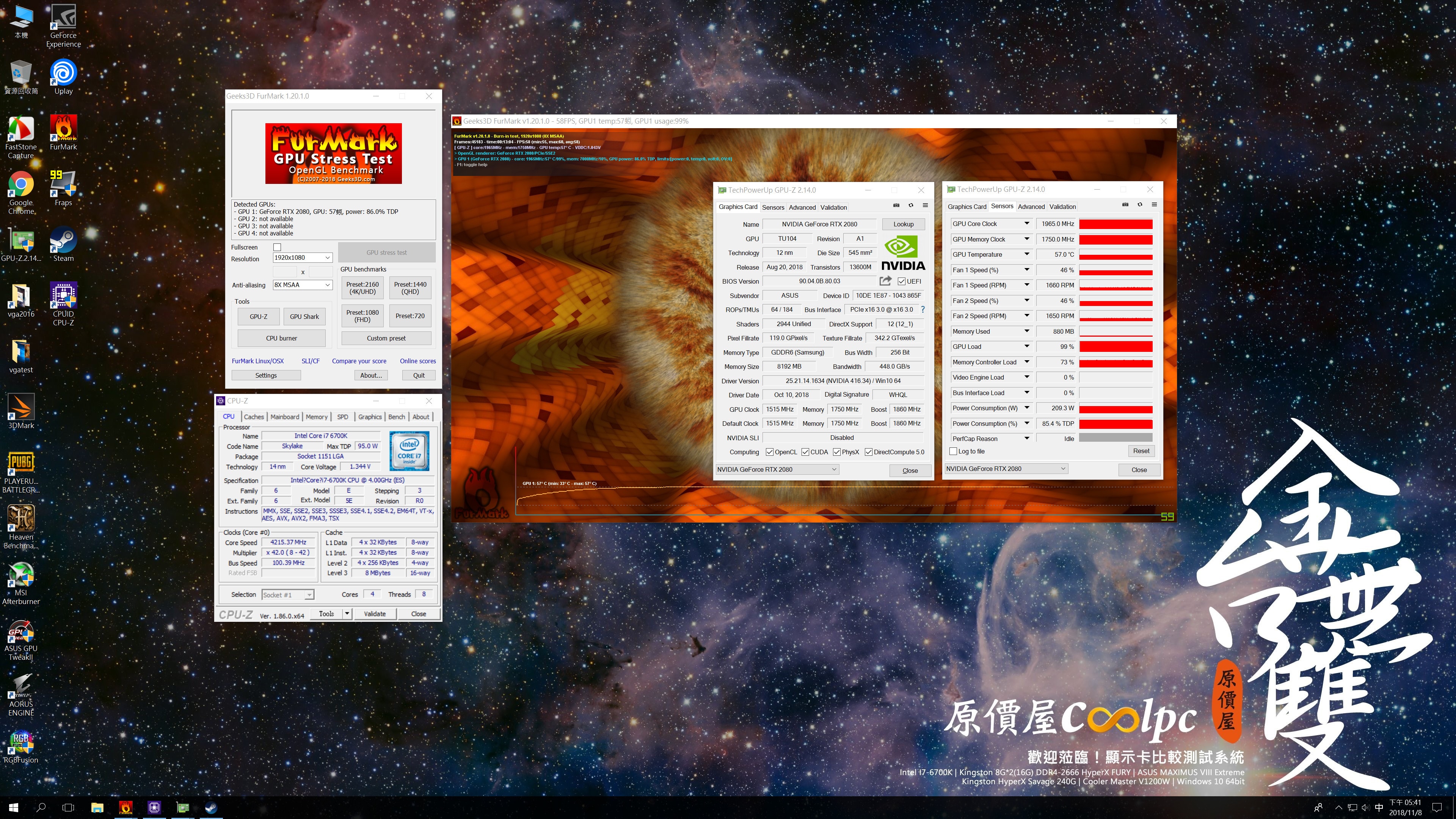Enable the FurMark Fullscreen checkbox

pyautogui.click(x=277, y=247)
